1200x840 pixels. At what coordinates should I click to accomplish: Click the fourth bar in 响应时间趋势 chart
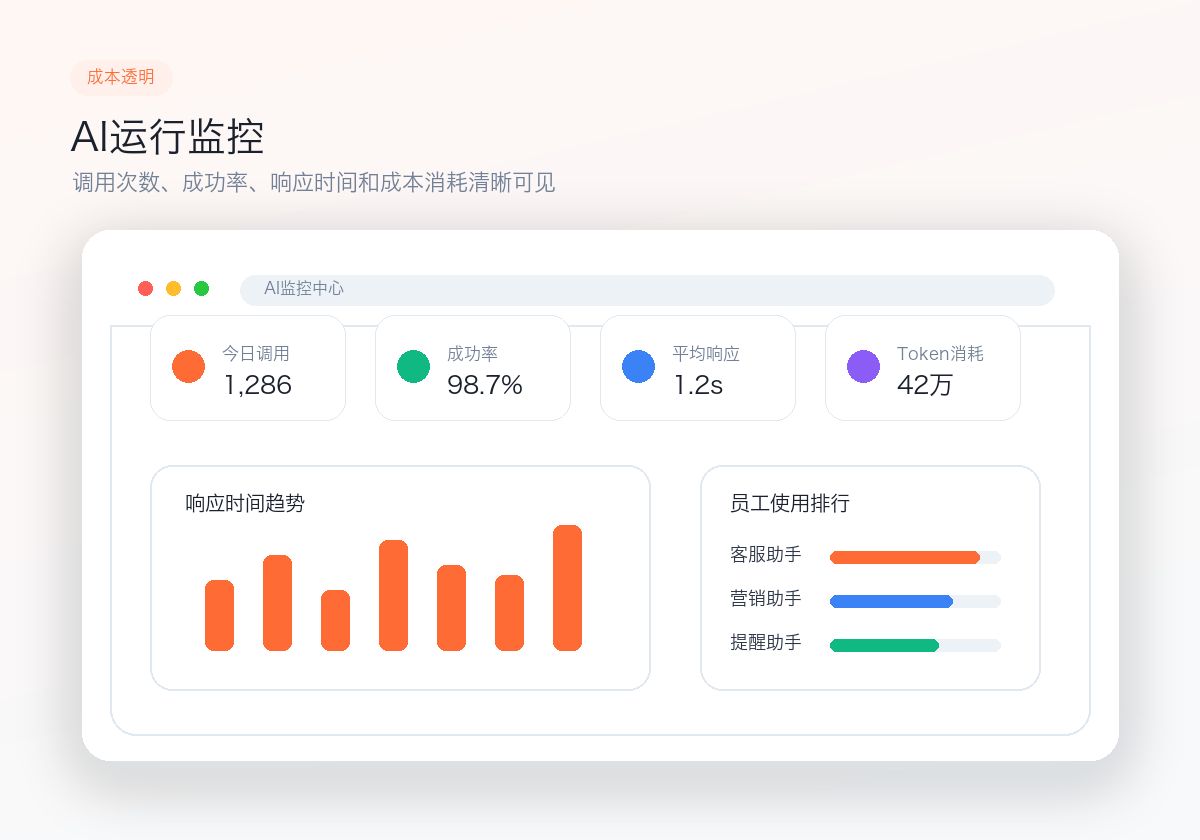[393, 595]
